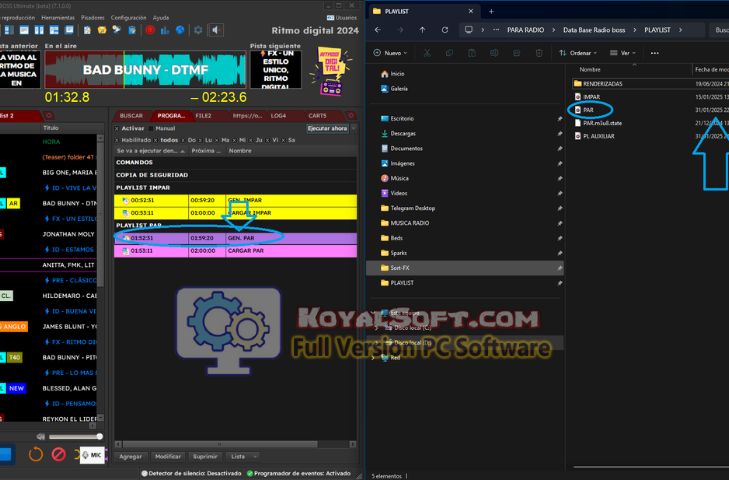Screen dimensions: 729x480
Task: Click the MIC button
Action: coord(92,455)
